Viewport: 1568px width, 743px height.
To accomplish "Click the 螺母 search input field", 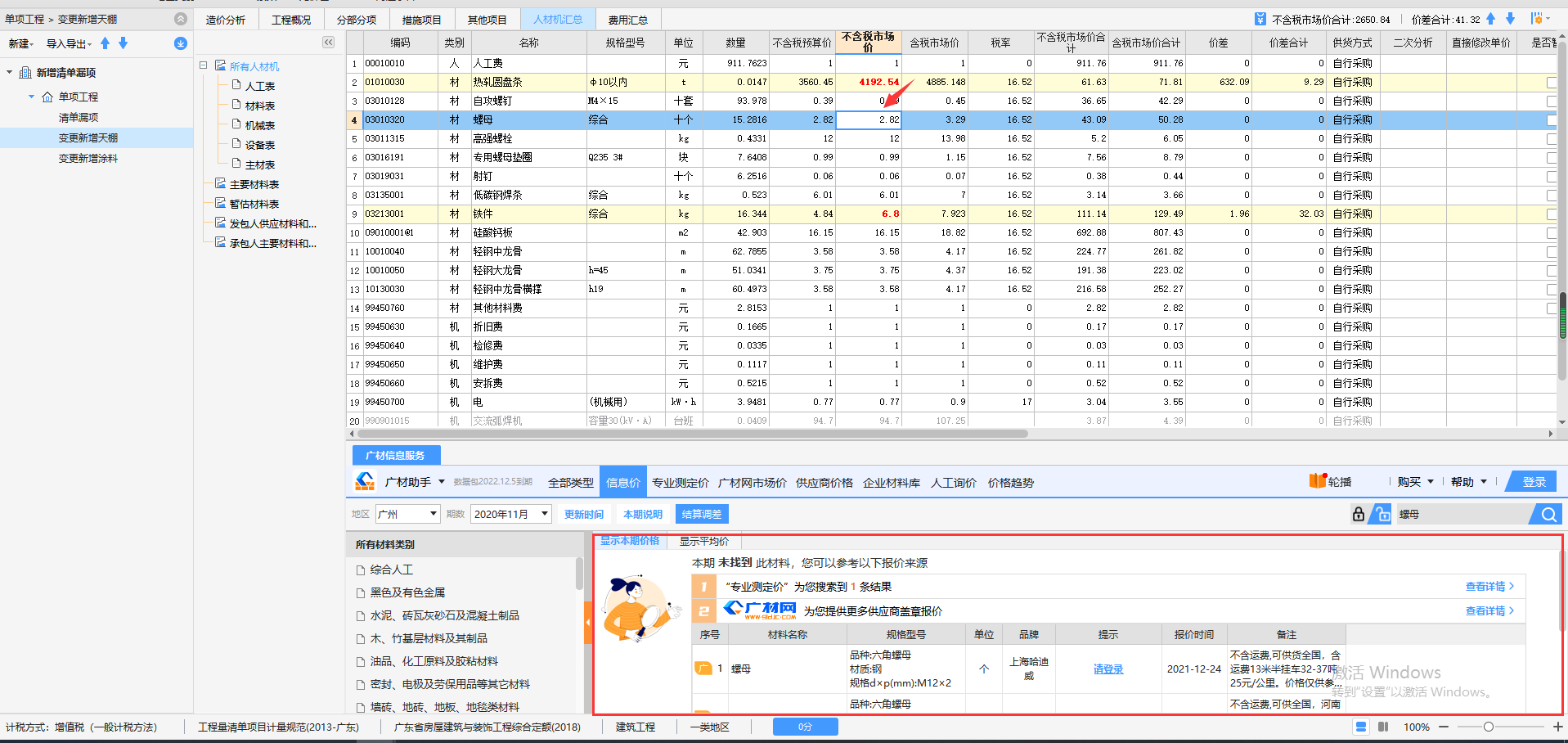I will coord(1464,514).
